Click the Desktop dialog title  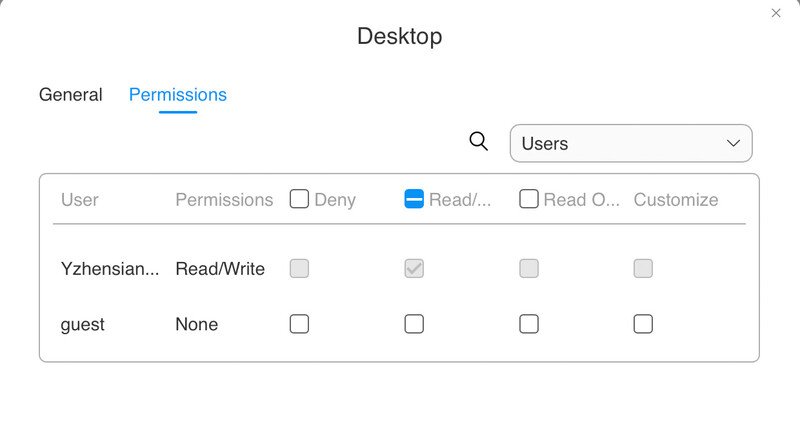click(399, 36)
